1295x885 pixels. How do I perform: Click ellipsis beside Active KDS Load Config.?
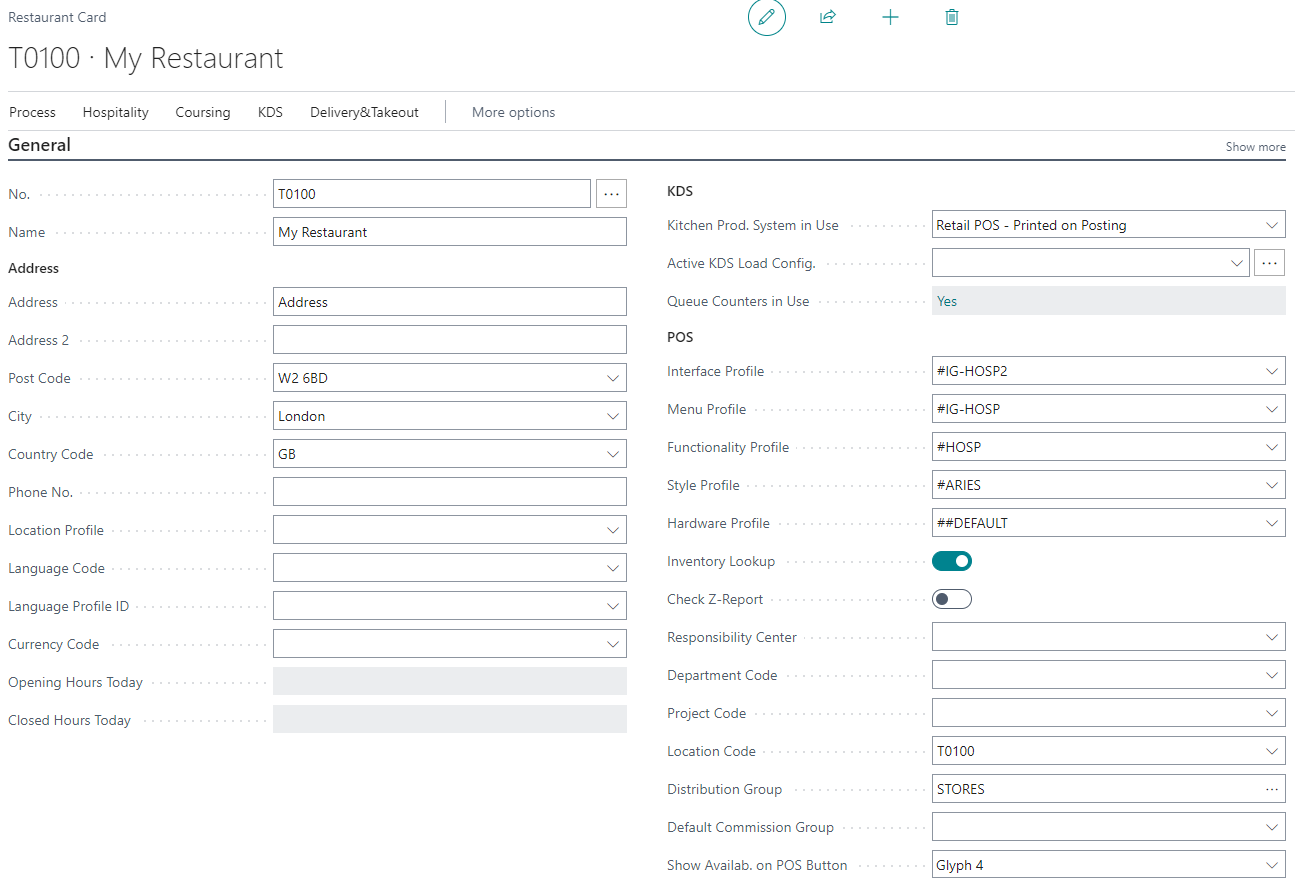1269,263
